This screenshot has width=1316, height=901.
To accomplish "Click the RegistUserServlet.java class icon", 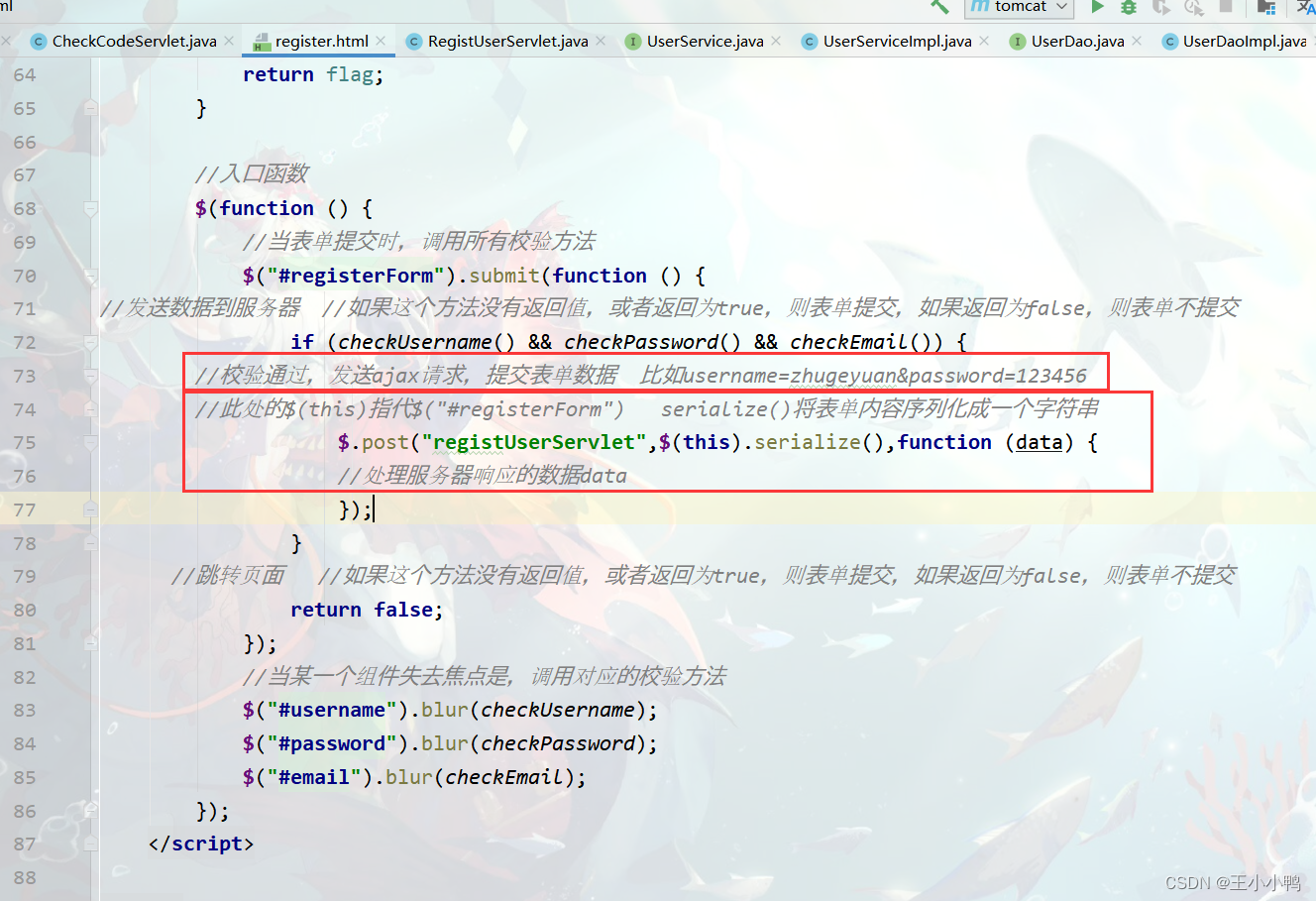I will tap(415, 42).
